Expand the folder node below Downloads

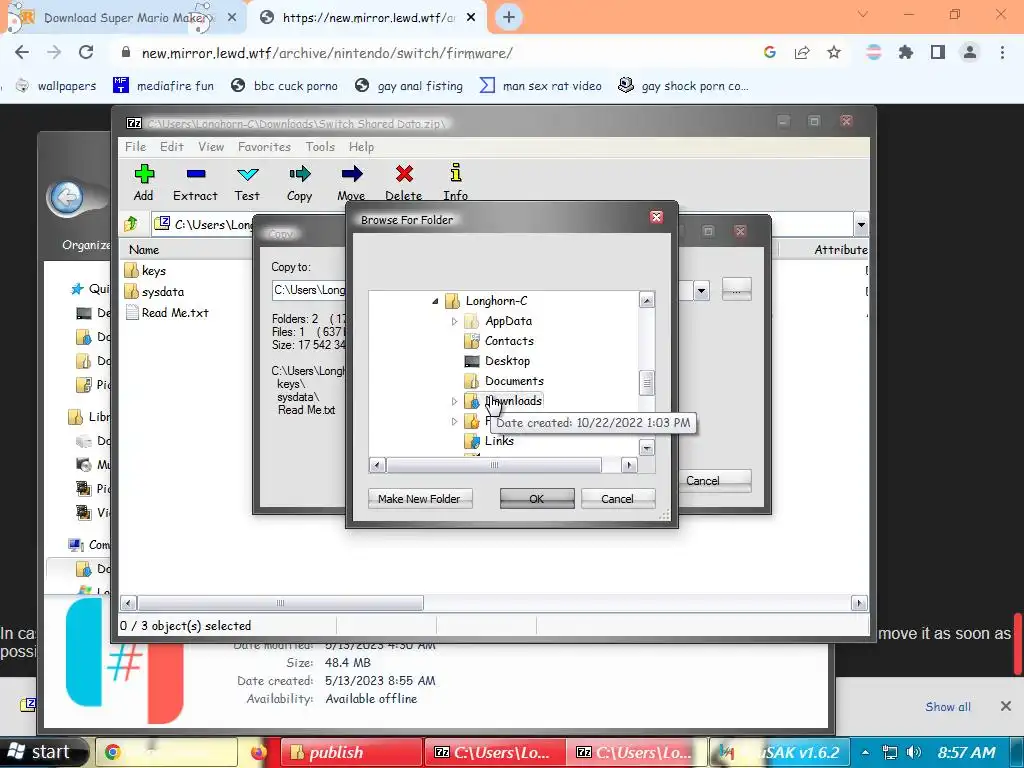click(x=455, y=422)
